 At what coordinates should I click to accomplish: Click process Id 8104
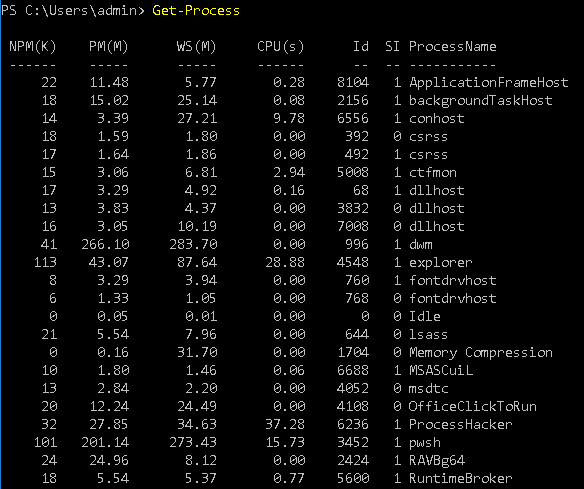pos(353,82)
